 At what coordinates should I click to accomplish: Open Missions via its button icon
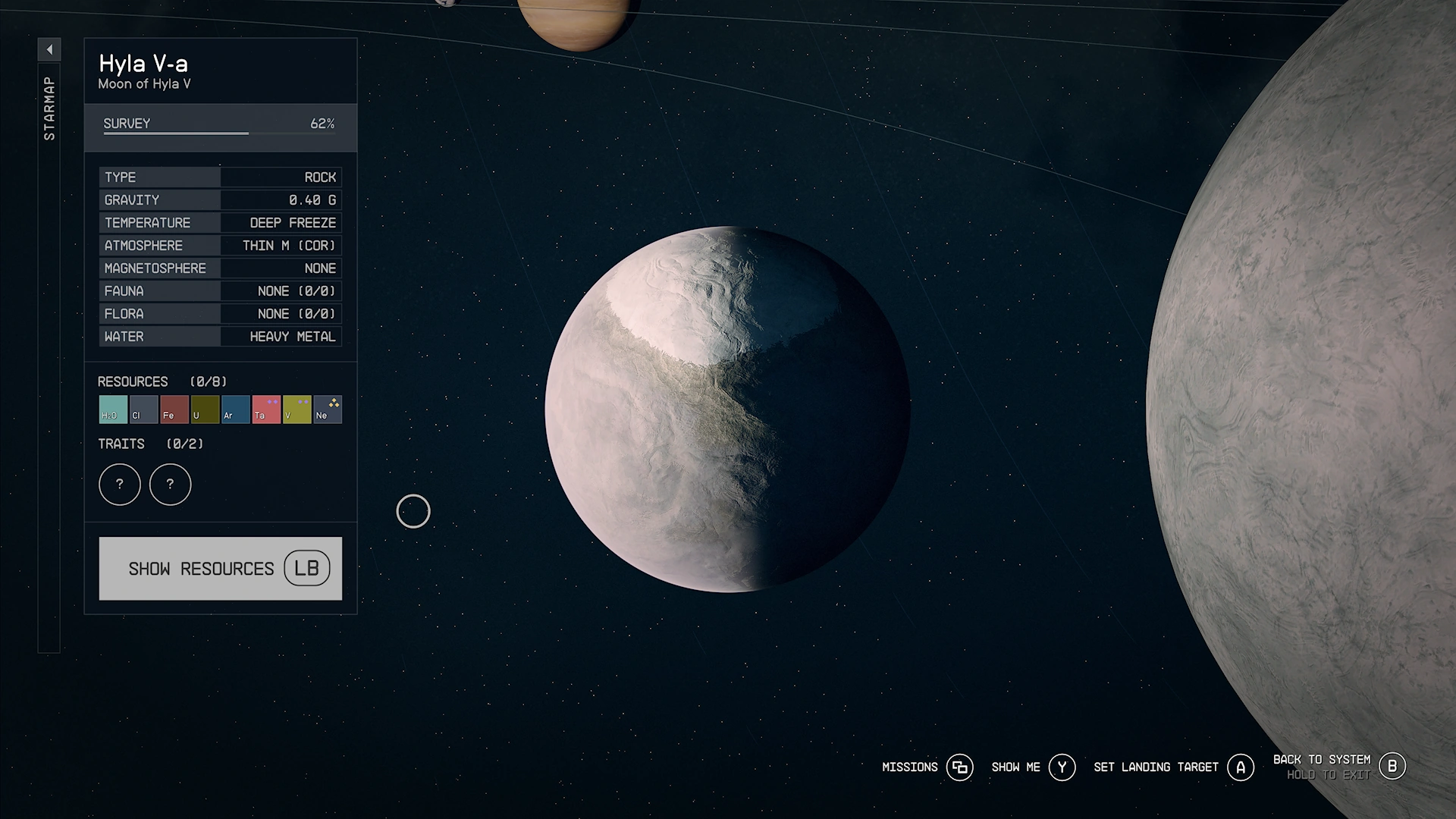coord(959,767)
